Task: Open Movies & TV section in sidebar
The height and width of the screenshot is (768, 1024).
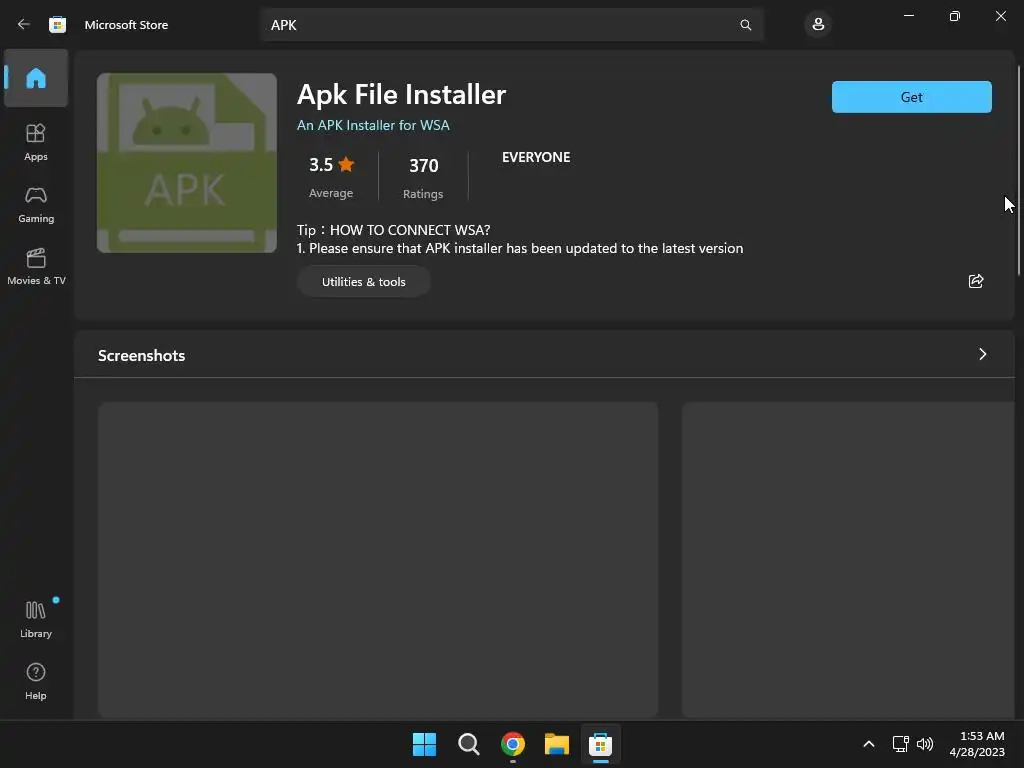Action: [x=36, y=266]
